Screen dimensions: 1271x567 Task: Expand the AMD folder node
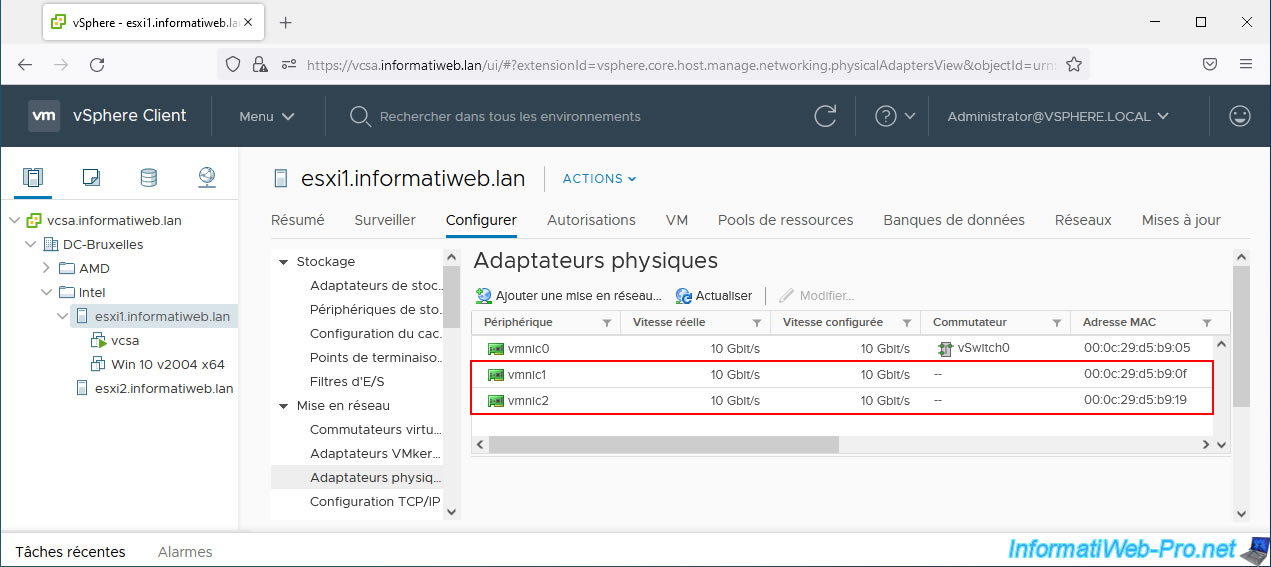46,269
